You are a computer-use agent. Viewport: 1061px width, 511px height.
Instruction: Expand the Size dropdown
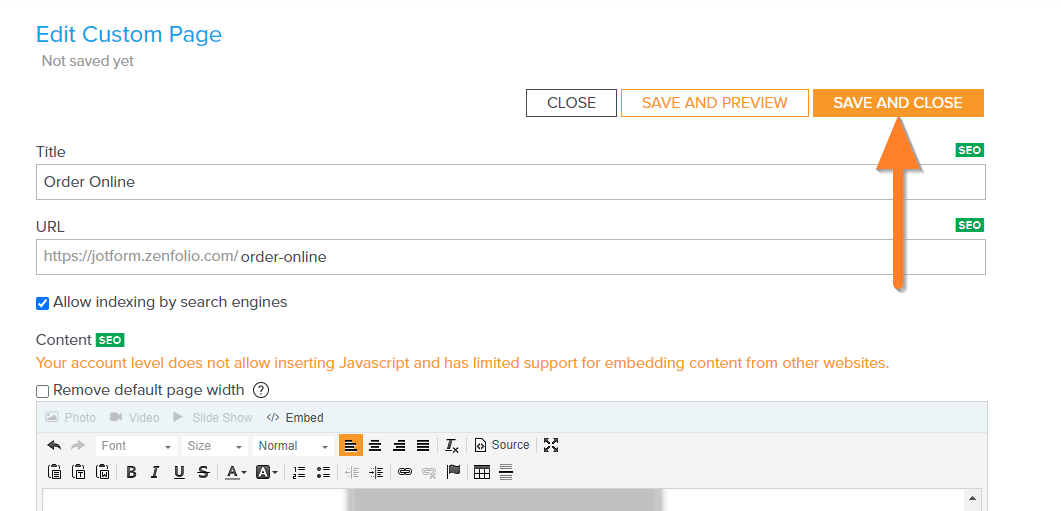[x=215, y=446]
